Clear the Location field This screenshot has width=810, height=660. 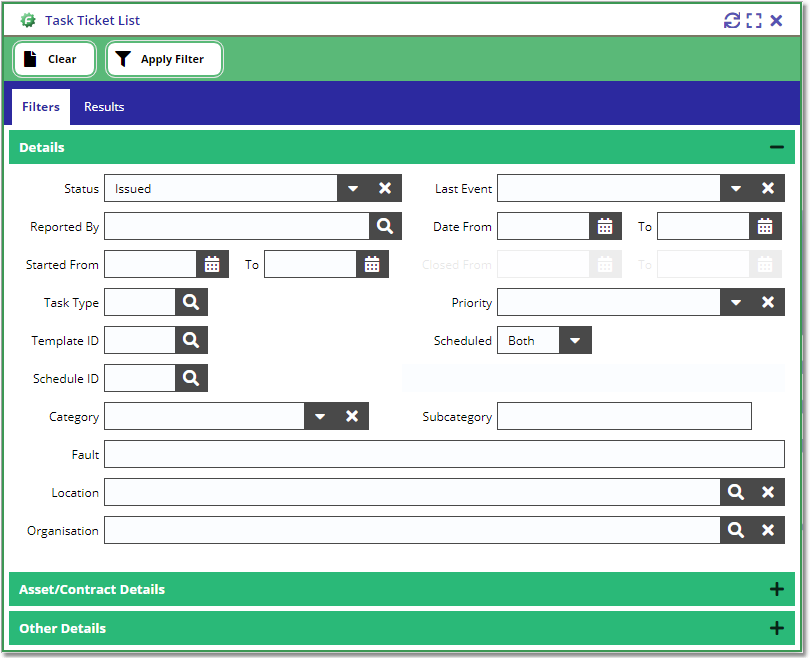768,492
